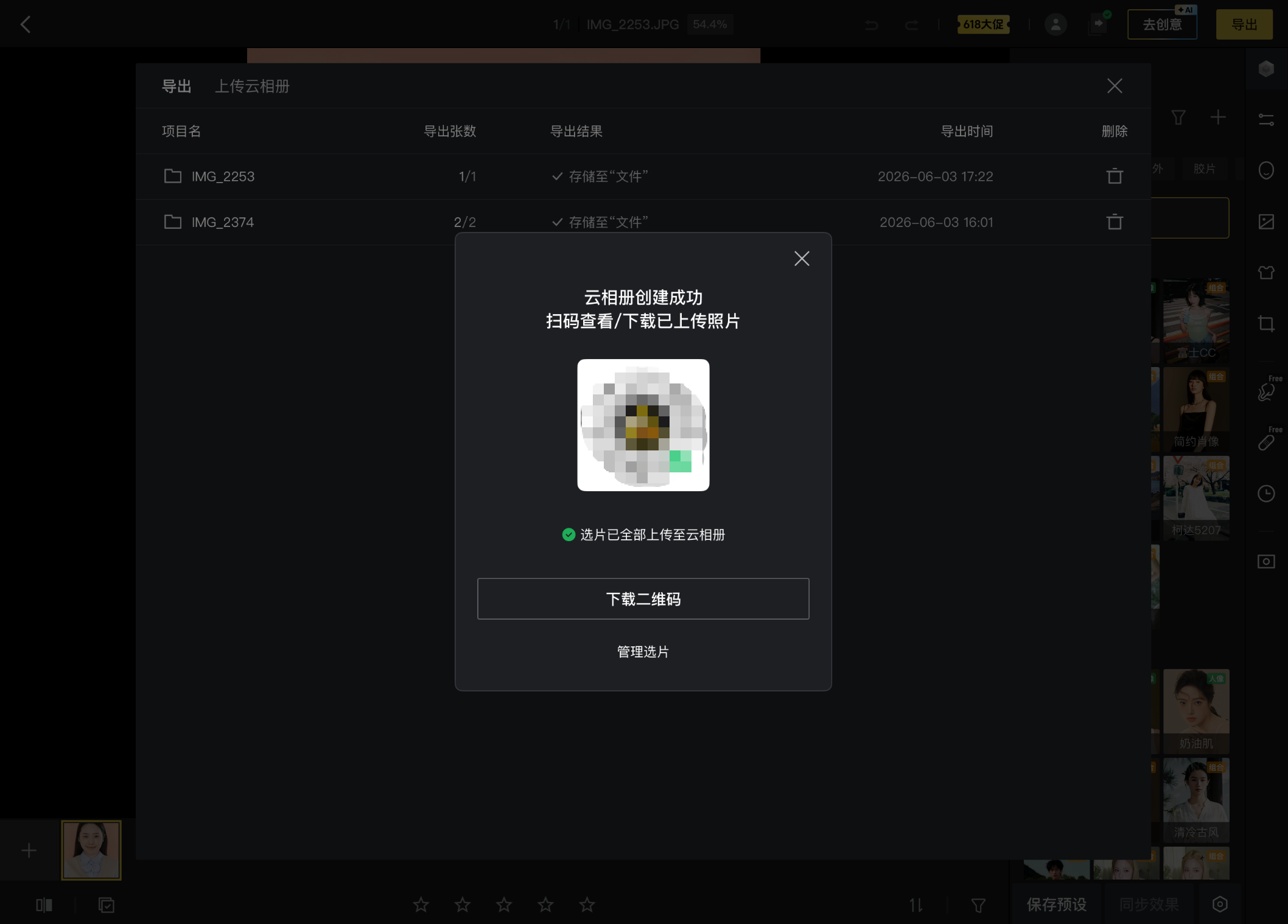Screen dimensions: 1288x924
Task: Apply the 柯达5207 preset thumbnail
Action: point(1196,498)
